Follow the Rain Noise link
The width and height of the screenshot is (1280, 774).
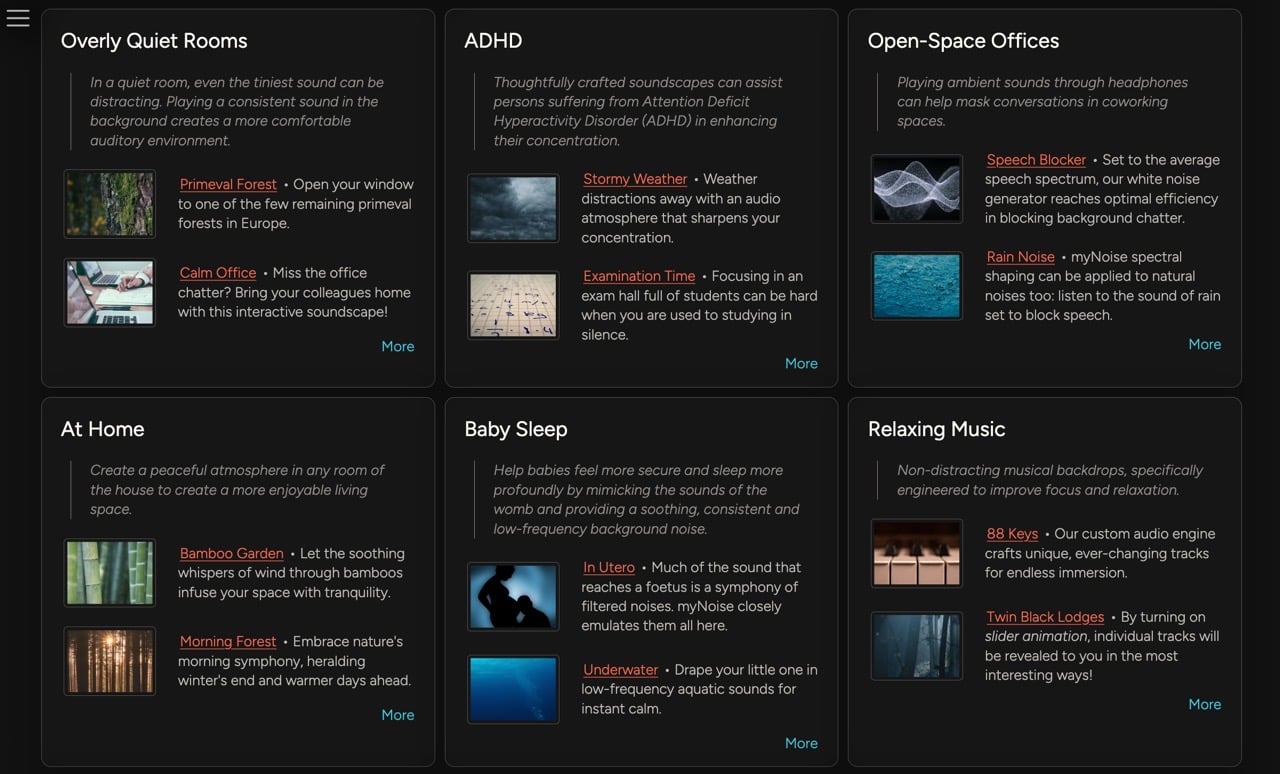[1020, 257]
